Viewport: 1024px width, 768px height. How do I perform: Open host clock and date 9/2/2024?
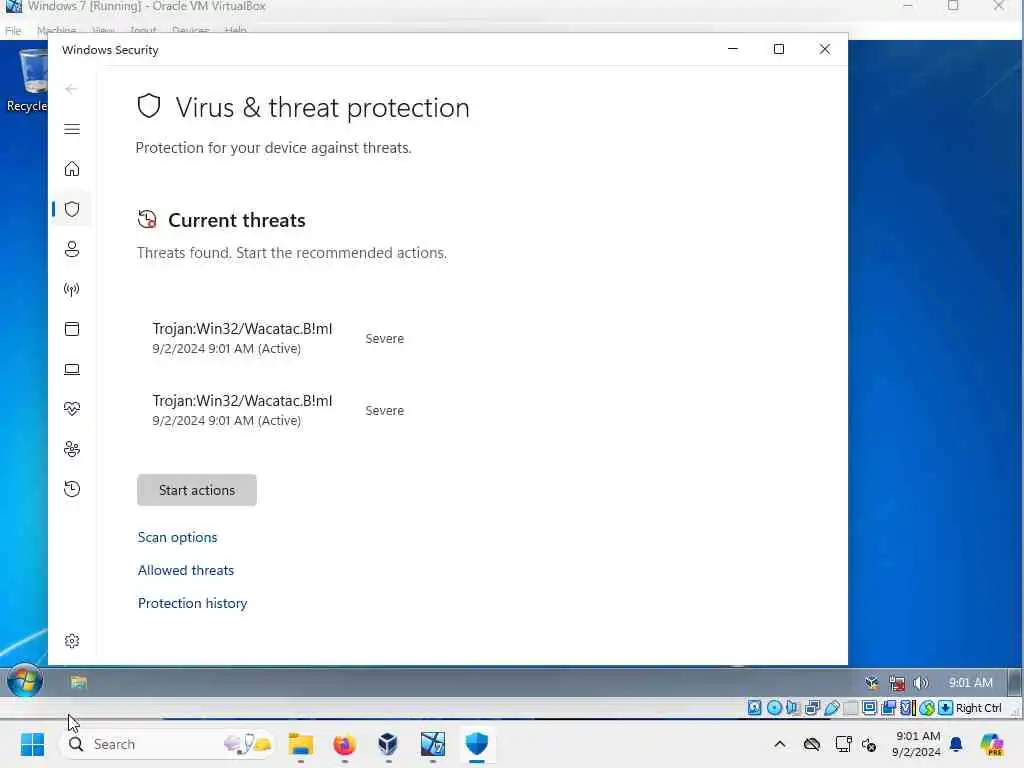916,744
